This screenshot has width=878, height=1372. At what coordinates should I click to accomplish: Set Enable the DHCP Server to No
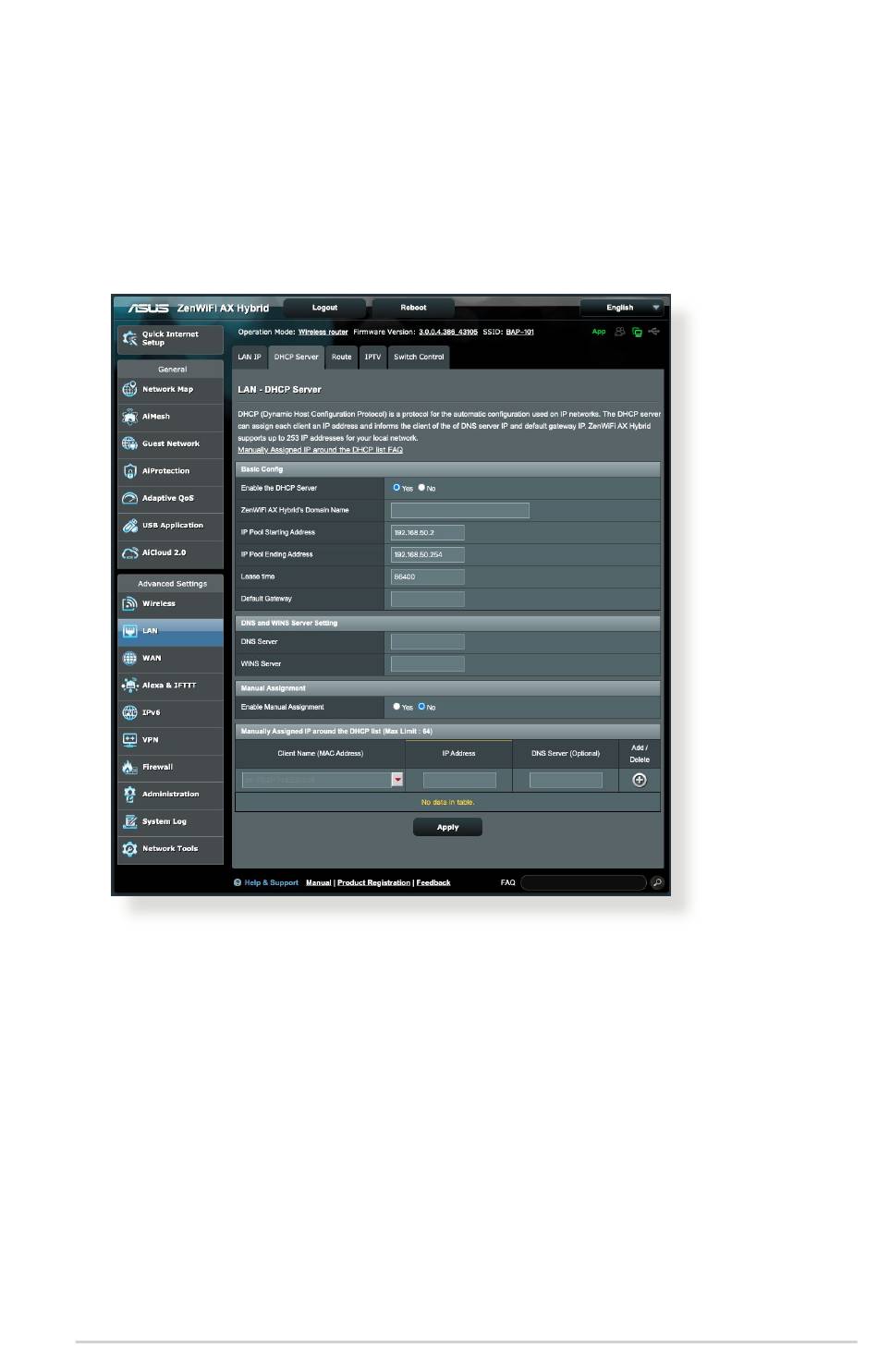tap(421, 488)
